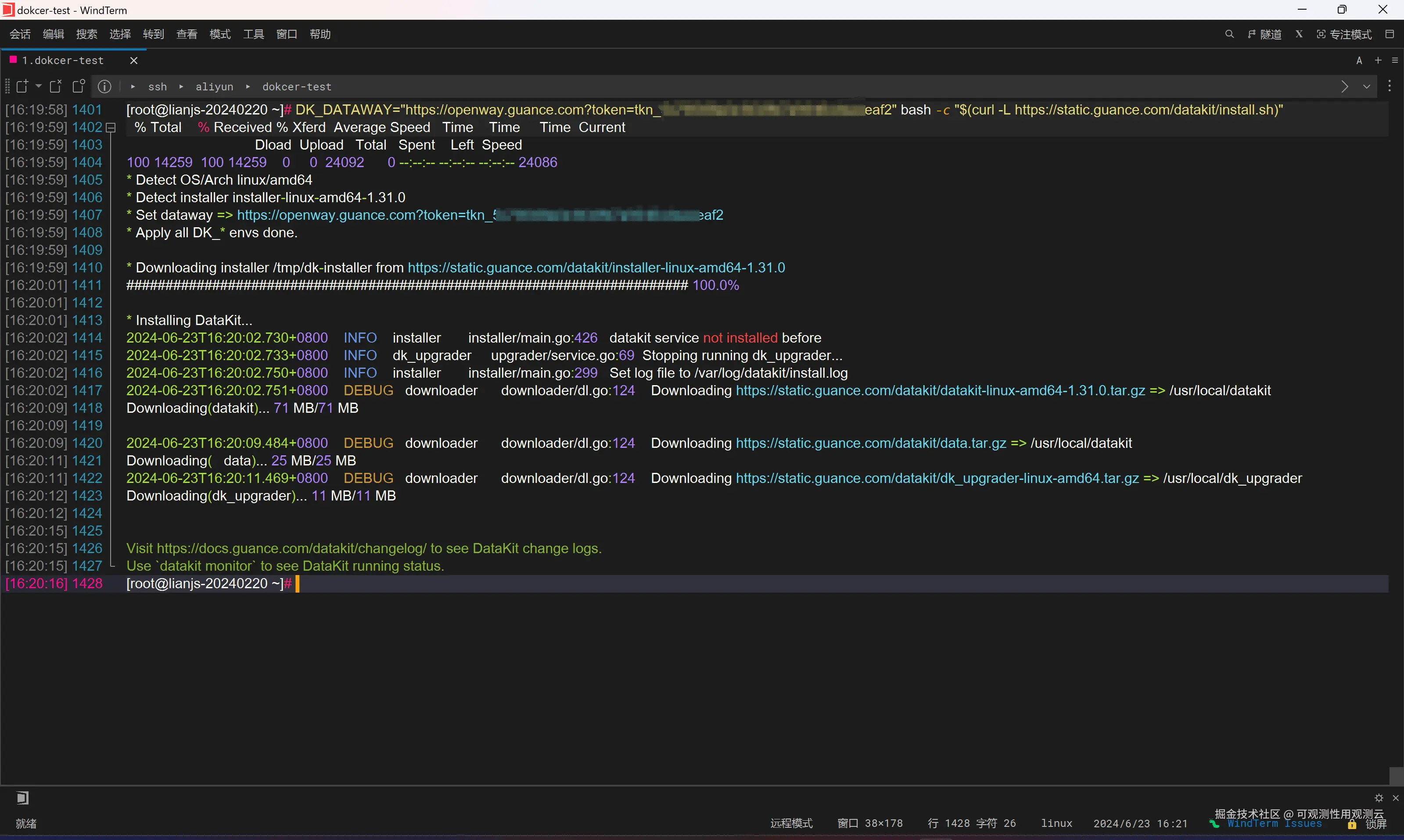
Task: Open the panel settings gear icon
Action: tap(1379, 797)
